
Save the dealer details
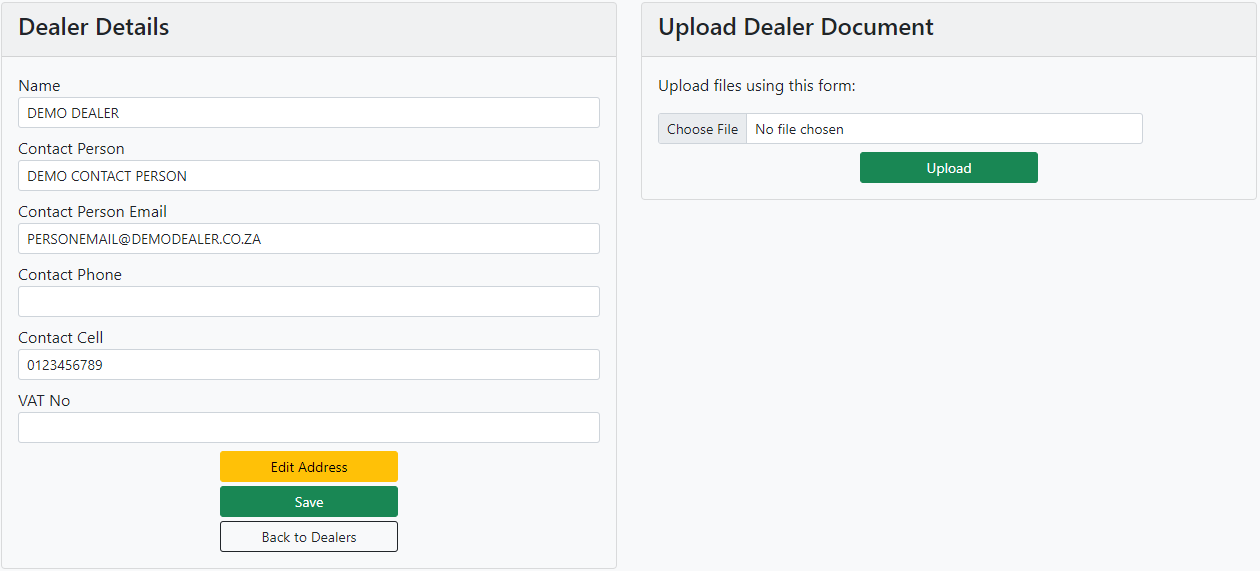coord(308,502)
